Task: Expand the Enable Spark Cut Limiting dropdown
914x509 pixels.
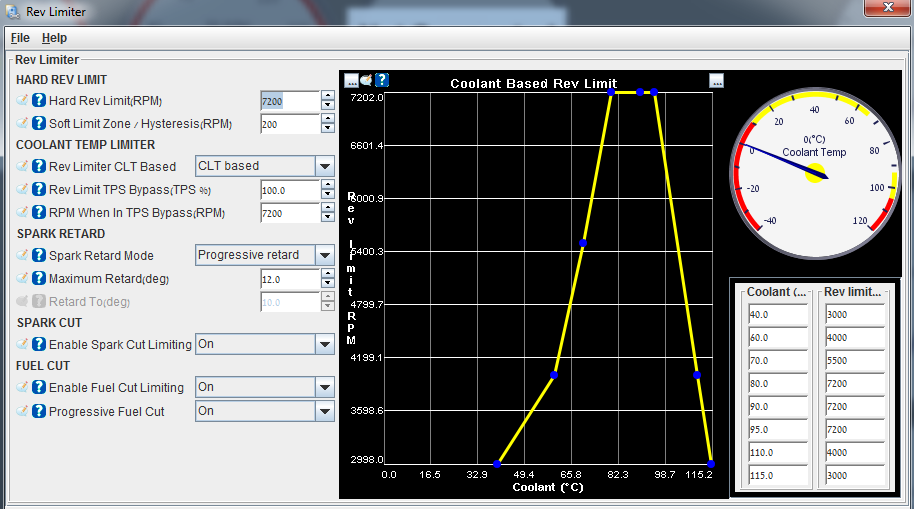Action: pyautogui.click(x=325, y=344)
